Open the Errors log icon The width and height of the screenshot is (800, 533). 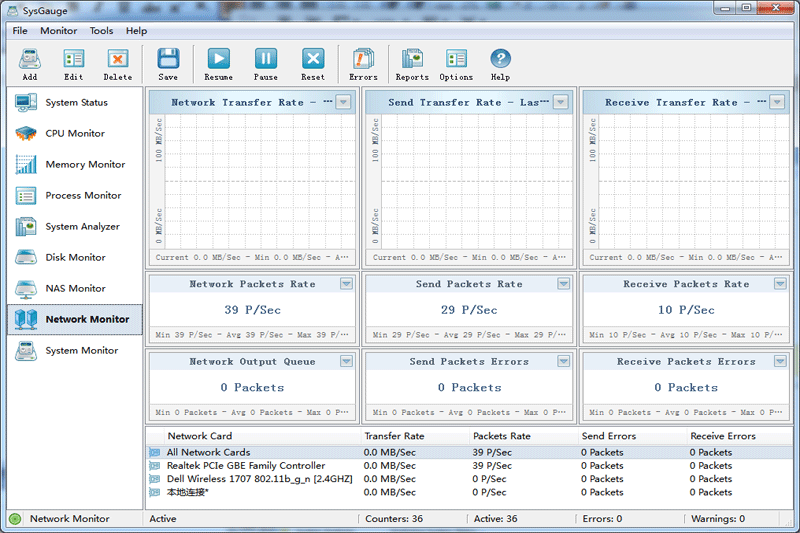point(363,62)
